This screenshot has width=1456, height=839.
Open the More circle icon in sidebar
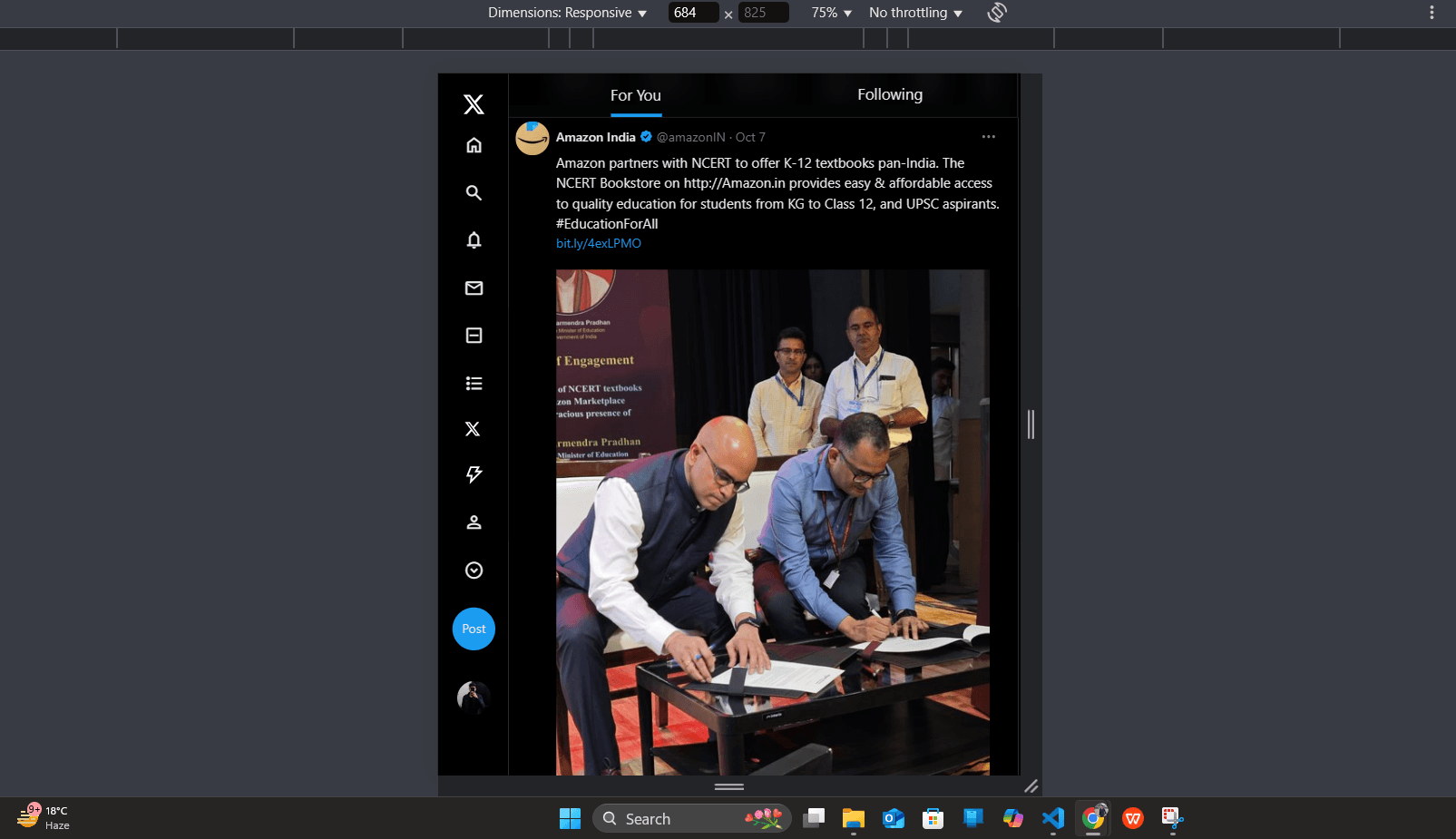pyautogui.click(x=474, y=571)
